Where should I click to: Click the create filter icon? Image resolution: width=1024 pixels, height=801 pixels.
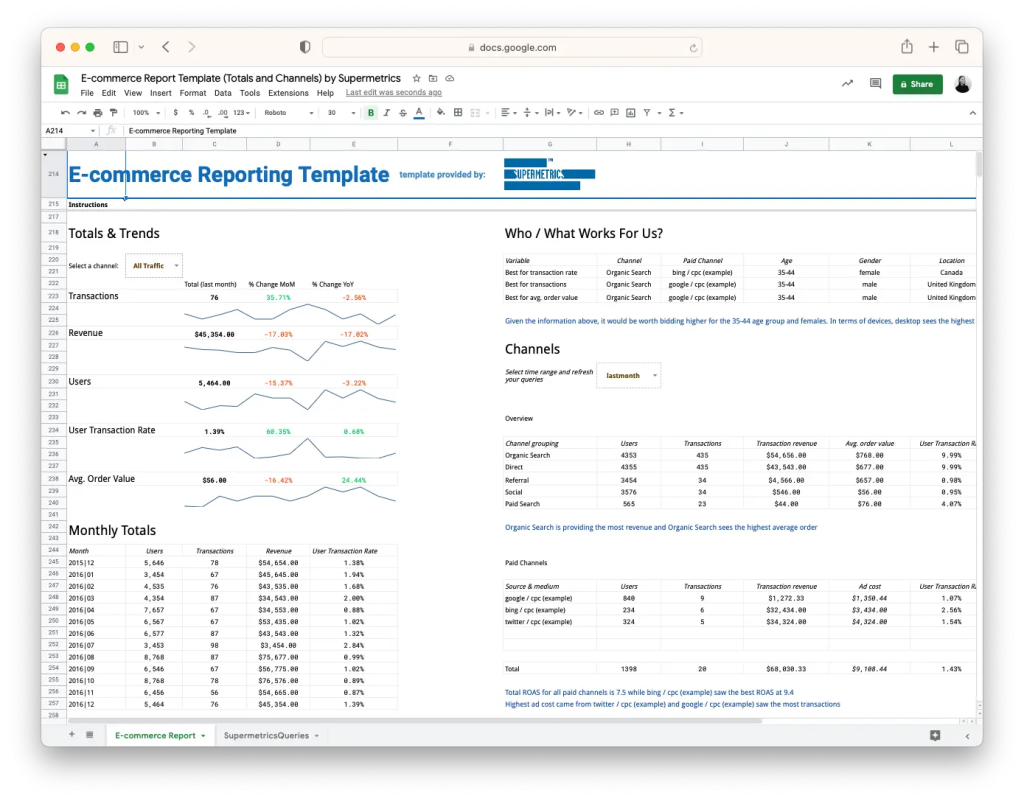647,113
